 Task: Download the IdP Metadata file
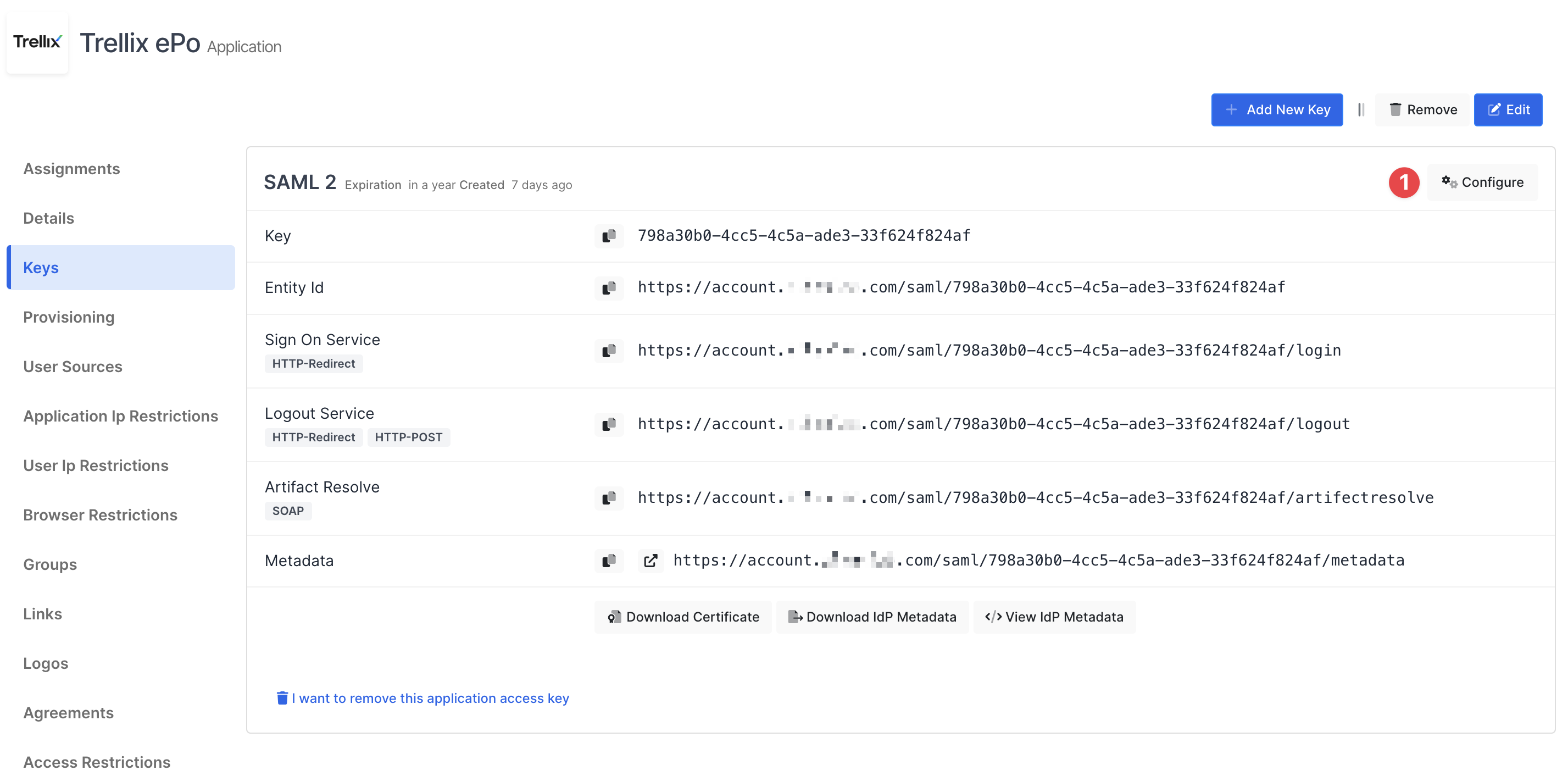pos(872,617)
